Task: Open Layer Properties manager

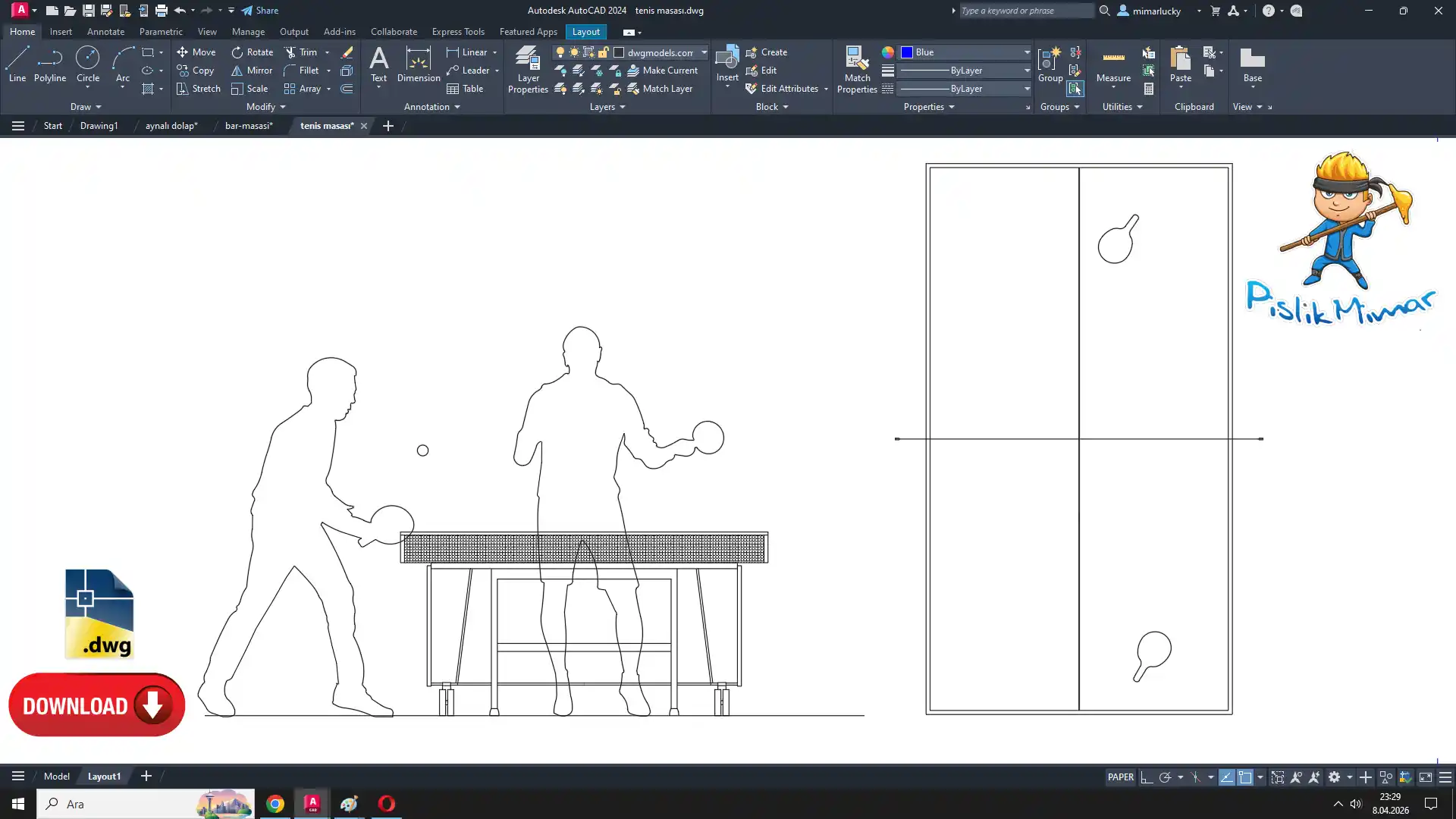Action: 528,69
